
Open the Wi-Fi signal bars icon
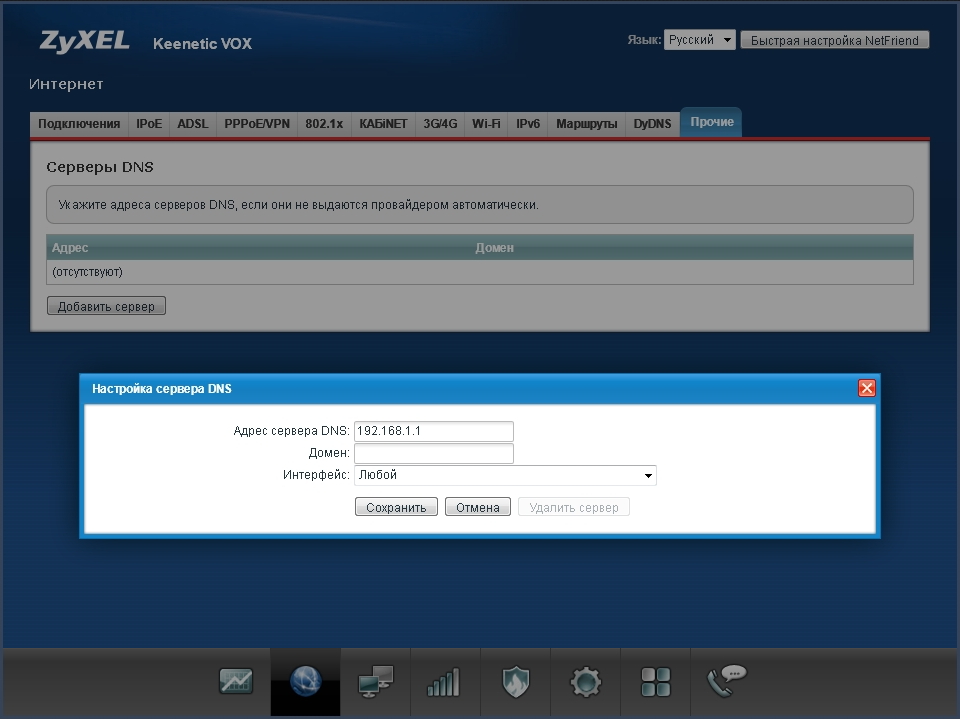click(444, 682)
